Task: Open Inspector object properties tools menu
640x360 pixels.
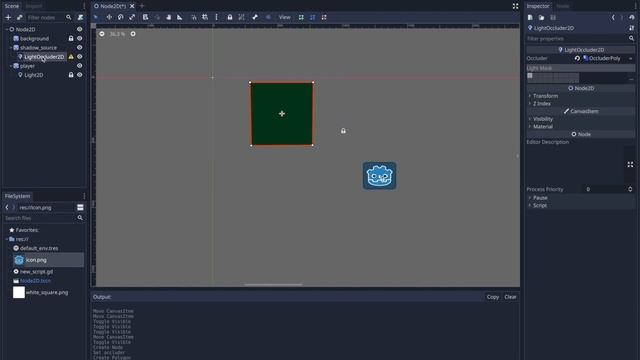Action: click(x=631, y=28)
